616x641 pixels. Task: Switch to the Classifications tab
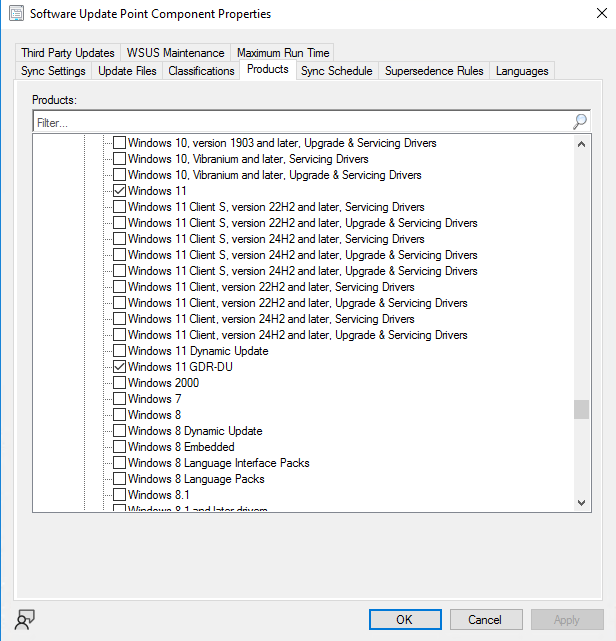201,71
